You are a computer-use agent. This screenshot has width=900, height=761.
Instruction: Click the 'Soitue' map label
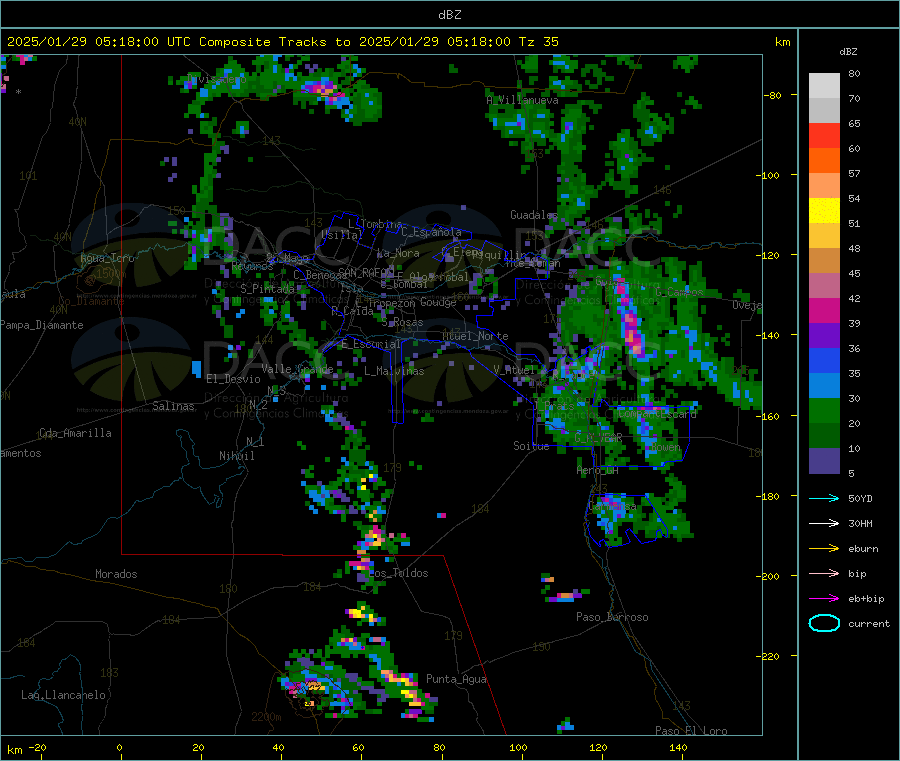click(x=531, y=445)
